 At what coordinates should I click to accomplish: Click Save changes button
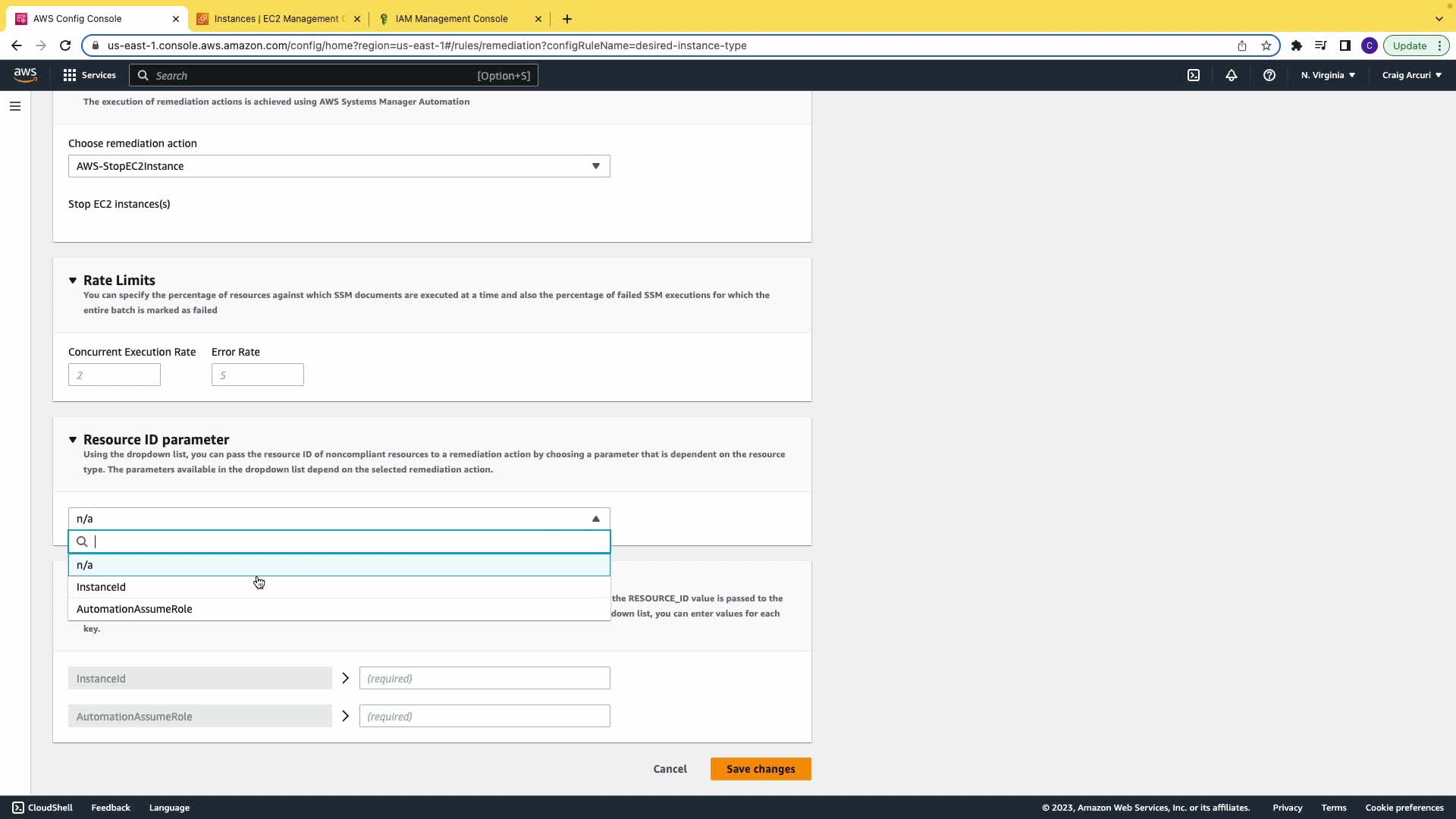tap(760, 769)
